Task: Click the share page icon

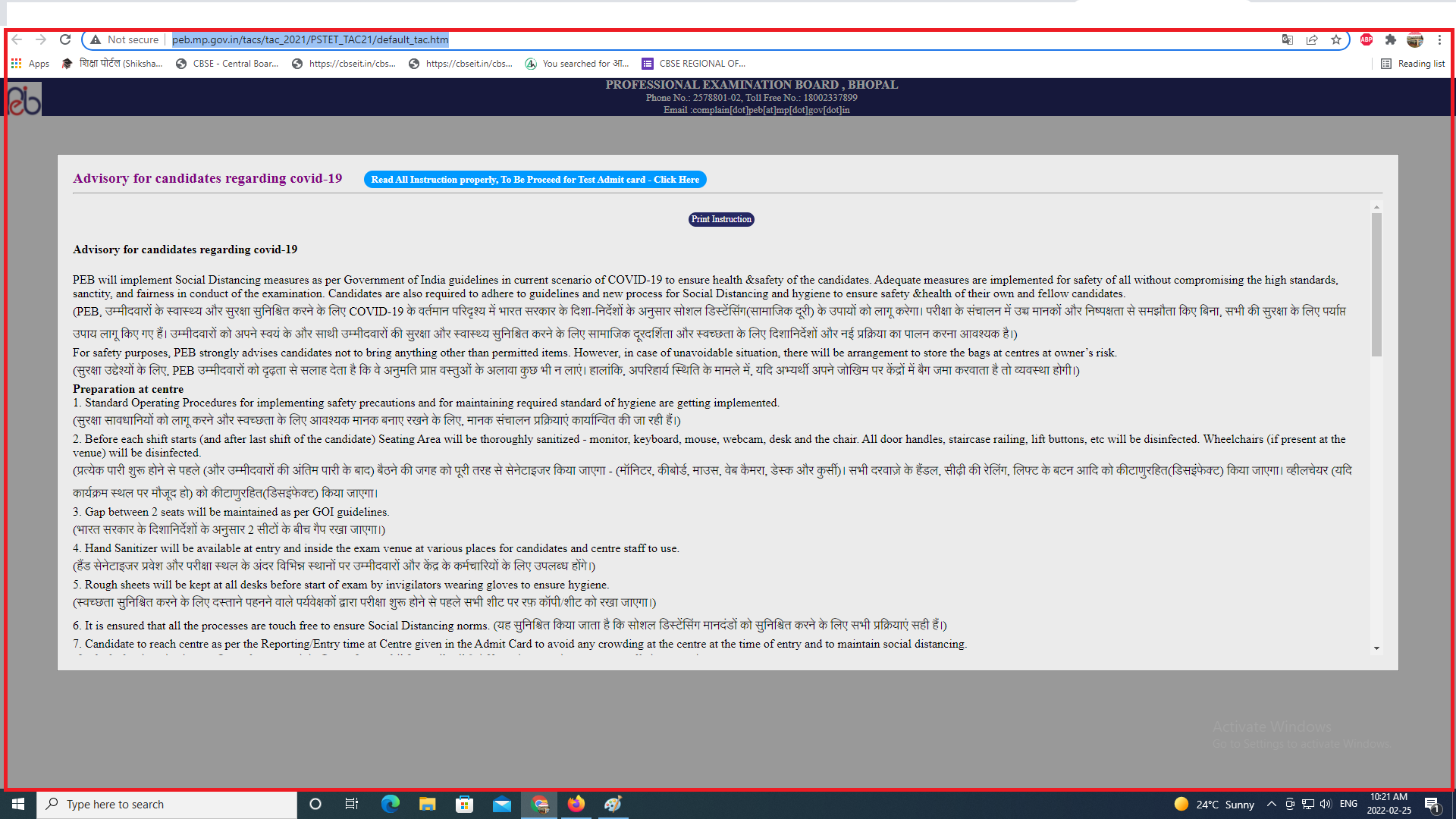Action: [1312, 39]
